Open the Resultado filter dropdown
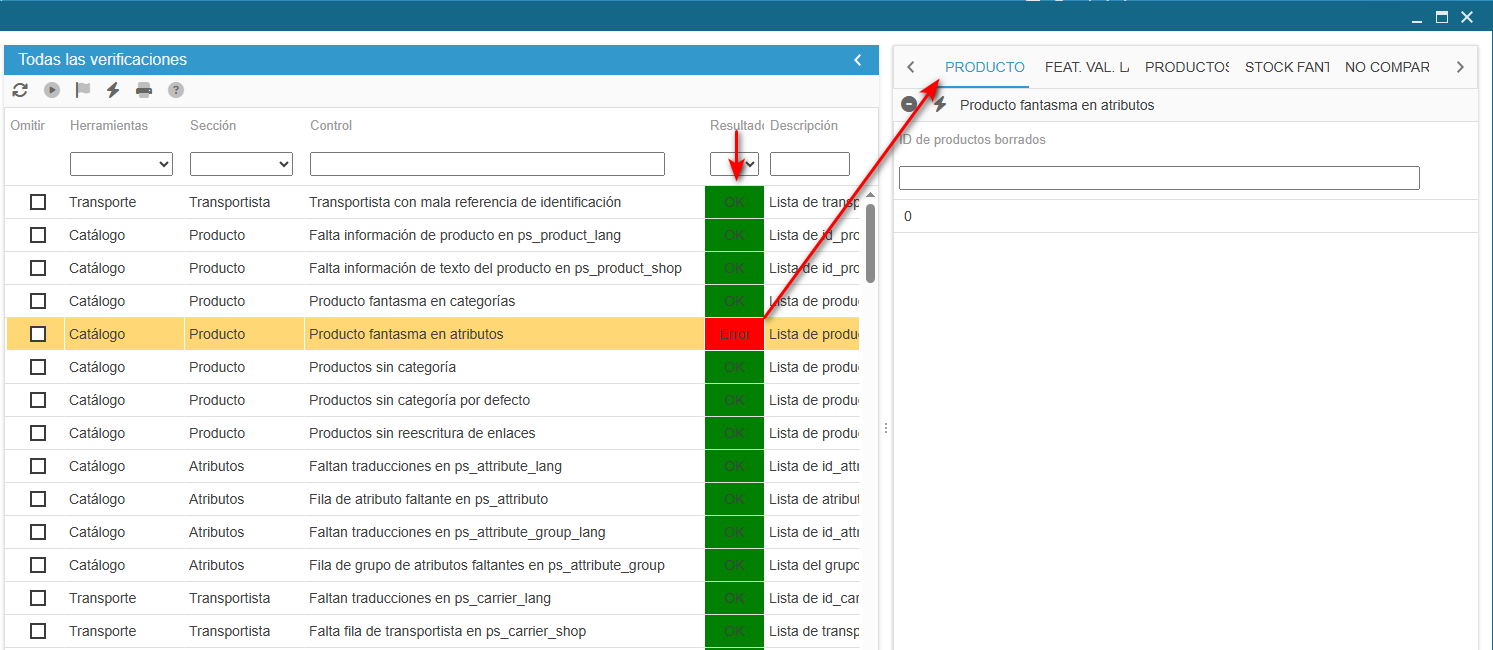Image resolution: width=1493 pixels, height=650 pixels. [734, 164]
